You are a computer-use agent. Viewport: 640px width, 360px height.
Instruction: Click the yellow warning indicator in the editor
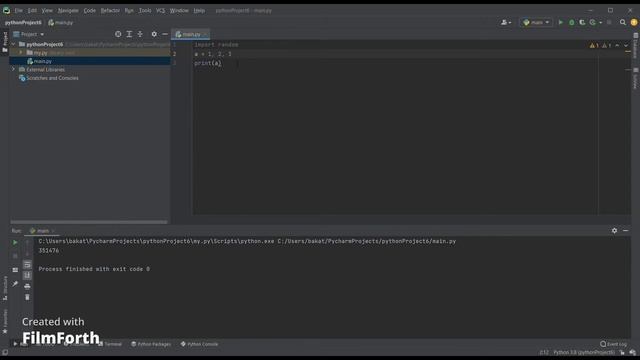point(594,45)
